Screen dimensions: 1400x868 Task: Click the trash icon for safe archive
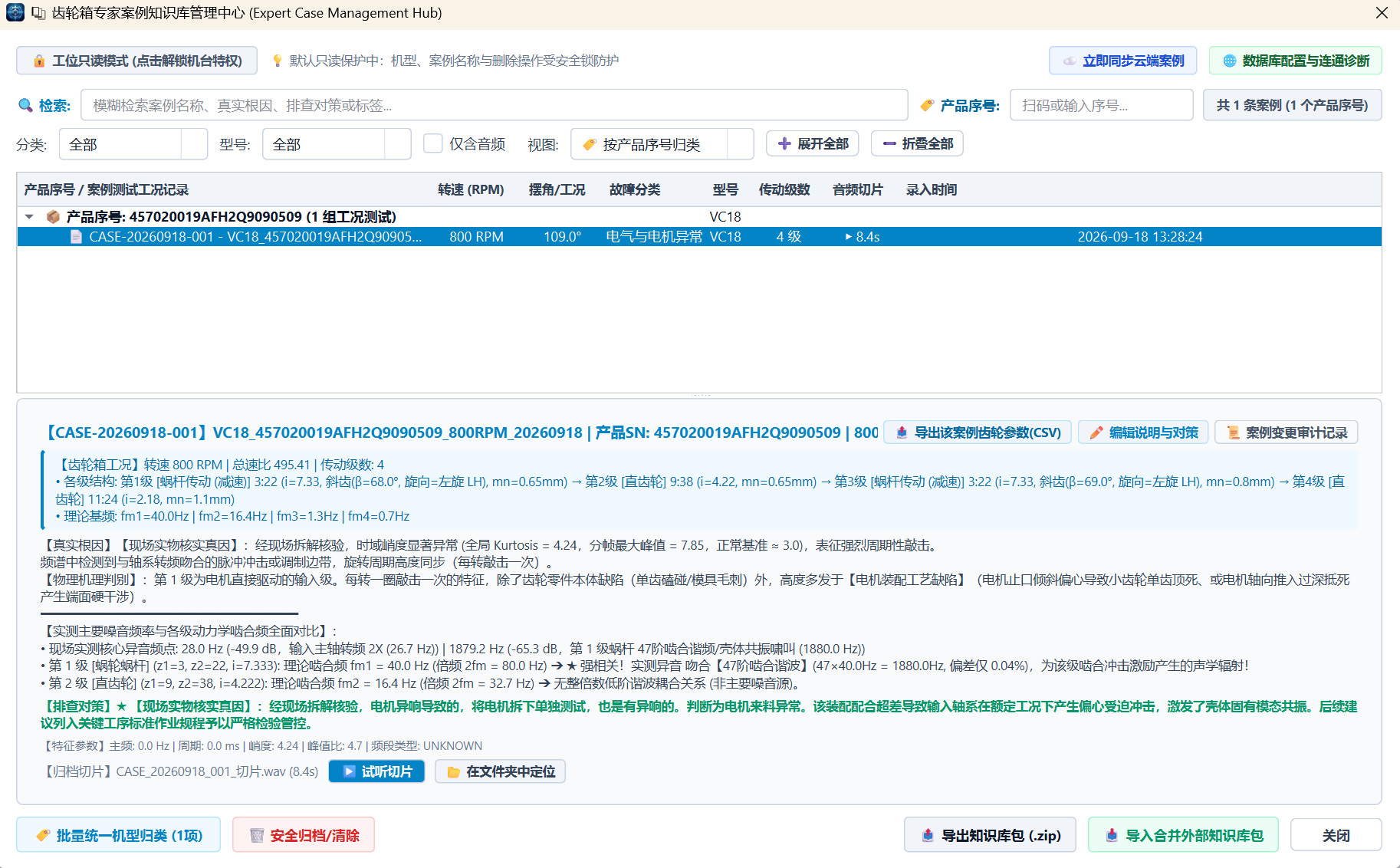coord(257,835)
